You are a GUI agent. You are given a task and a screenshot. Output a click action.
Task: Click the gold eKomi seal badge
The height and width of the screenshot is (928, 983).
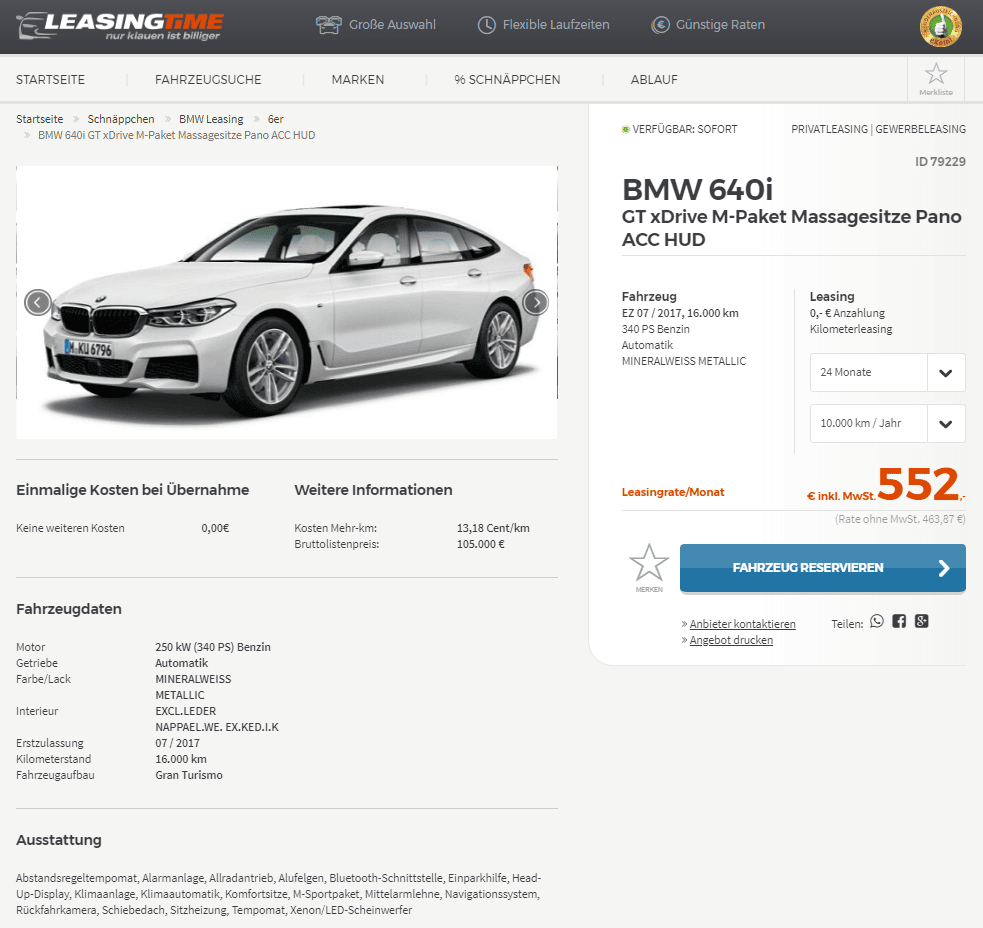coord(940,26)
